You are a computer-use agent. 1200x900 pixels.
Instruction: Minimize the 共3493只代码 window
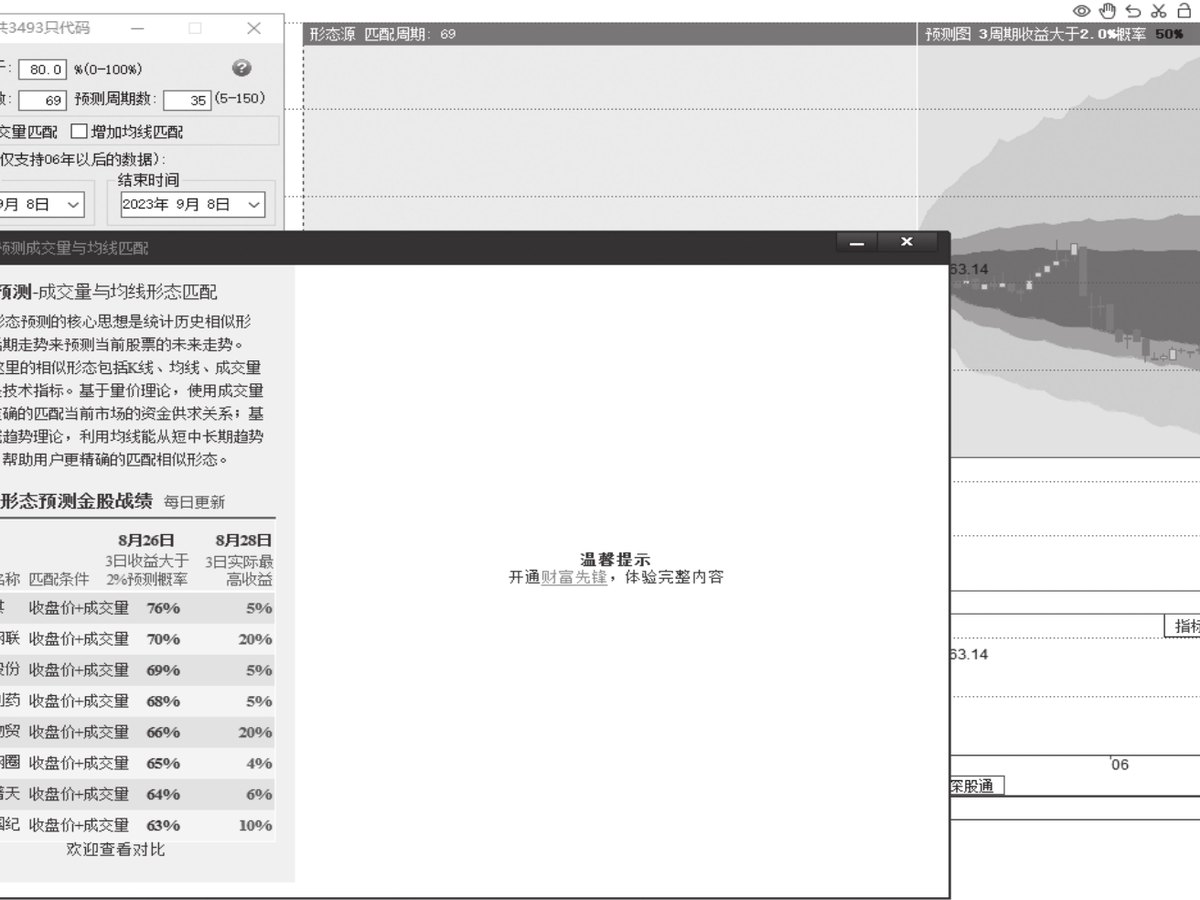click(137, 29)
